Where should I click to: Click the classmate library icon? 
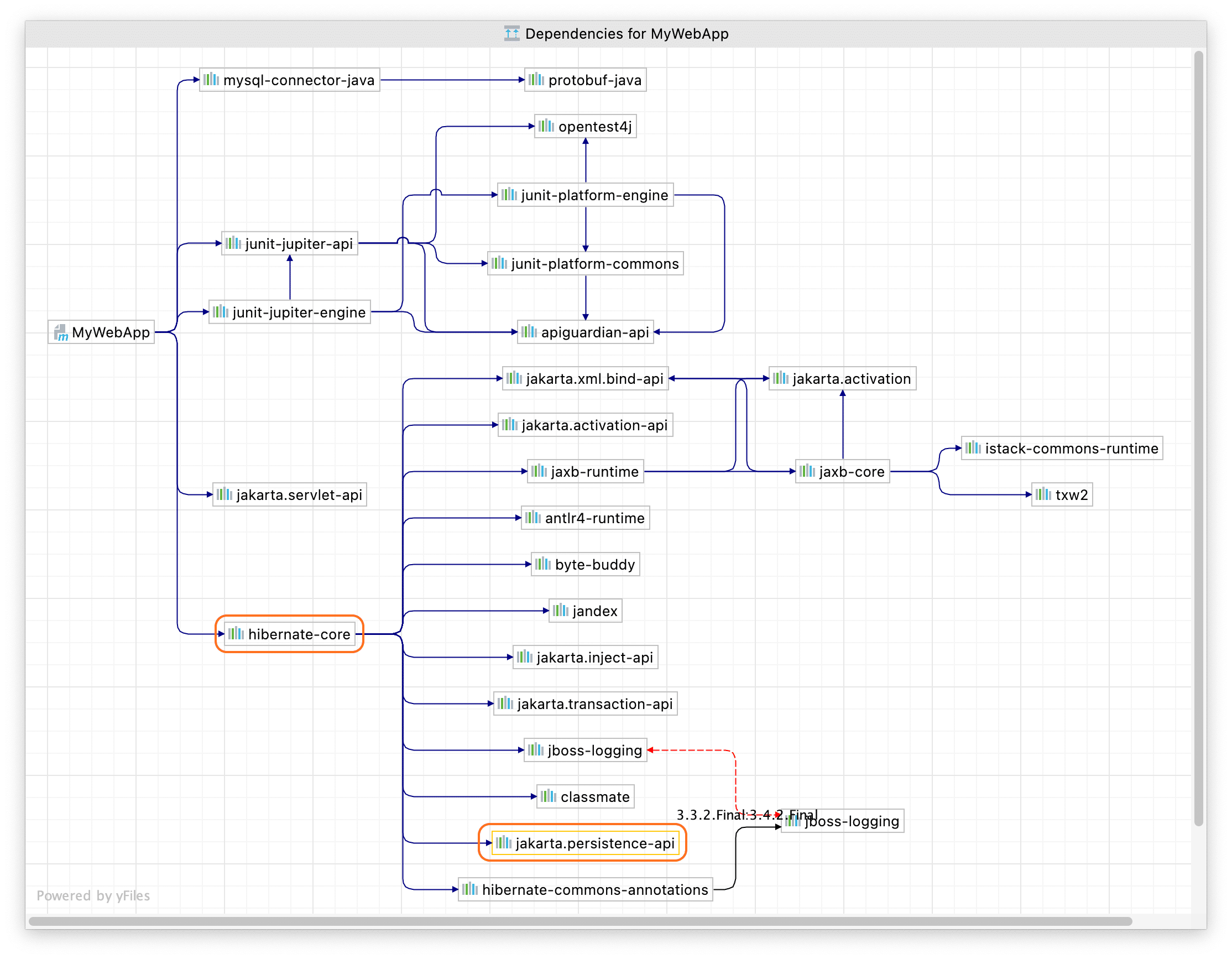coord(549,796)
